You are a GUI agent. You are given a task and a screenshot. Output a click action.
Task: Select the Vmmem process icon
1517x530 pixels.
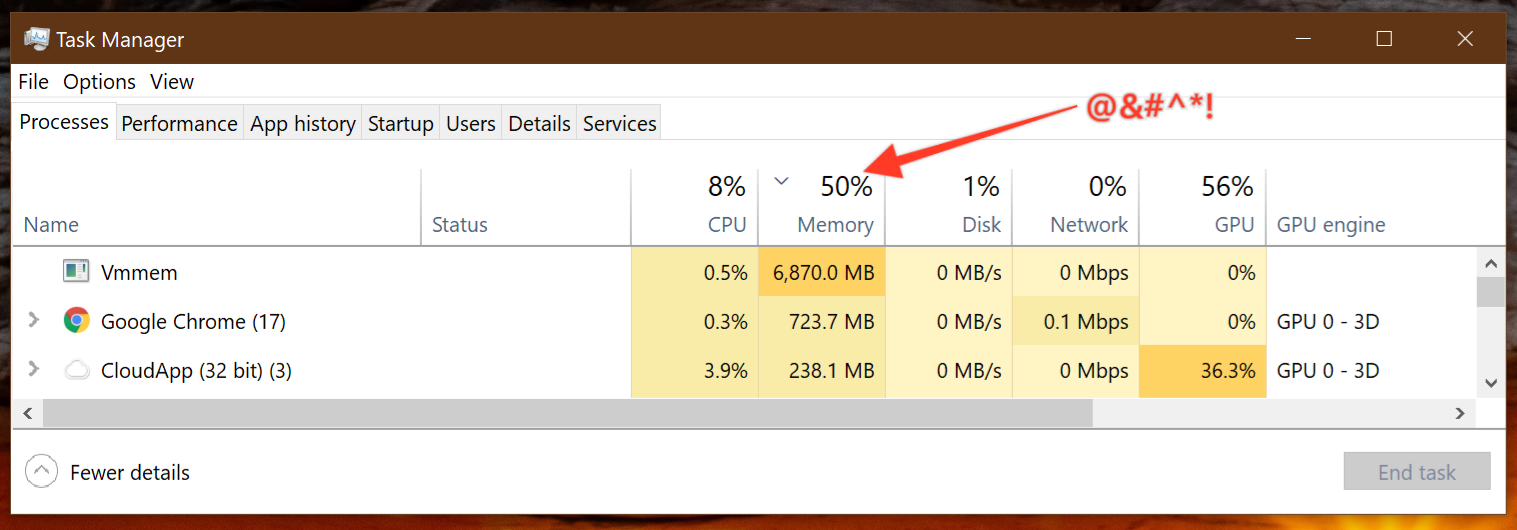pos(76,271)
